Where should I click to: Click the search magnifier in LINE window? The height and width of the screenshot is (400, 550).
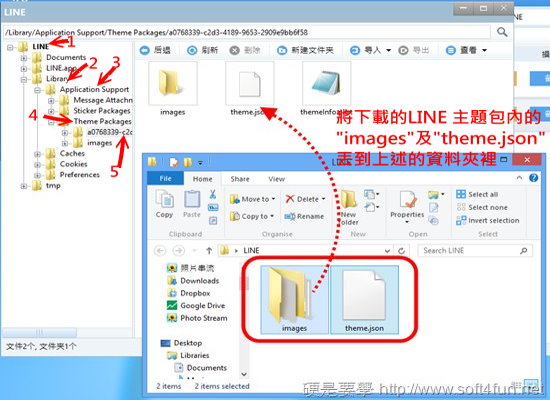point(502,32)
